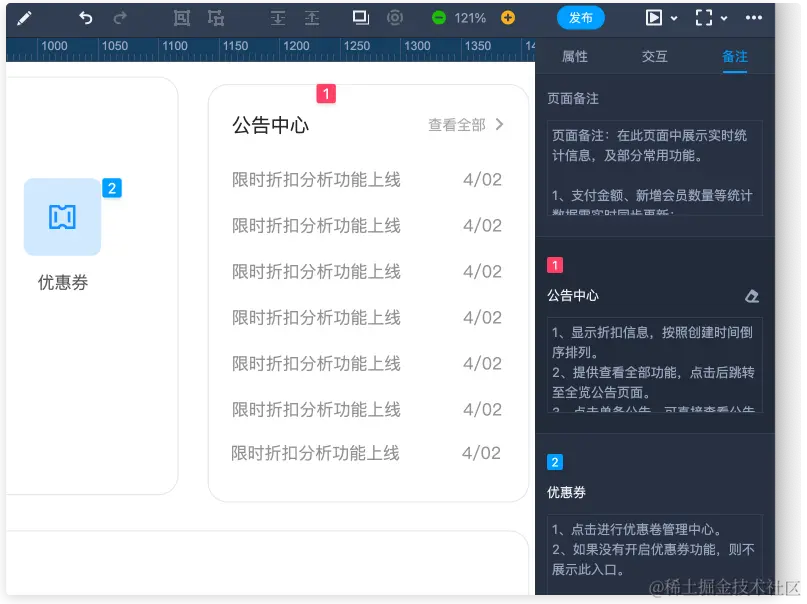Select red note marker 1 in panel

coord(555,265)
